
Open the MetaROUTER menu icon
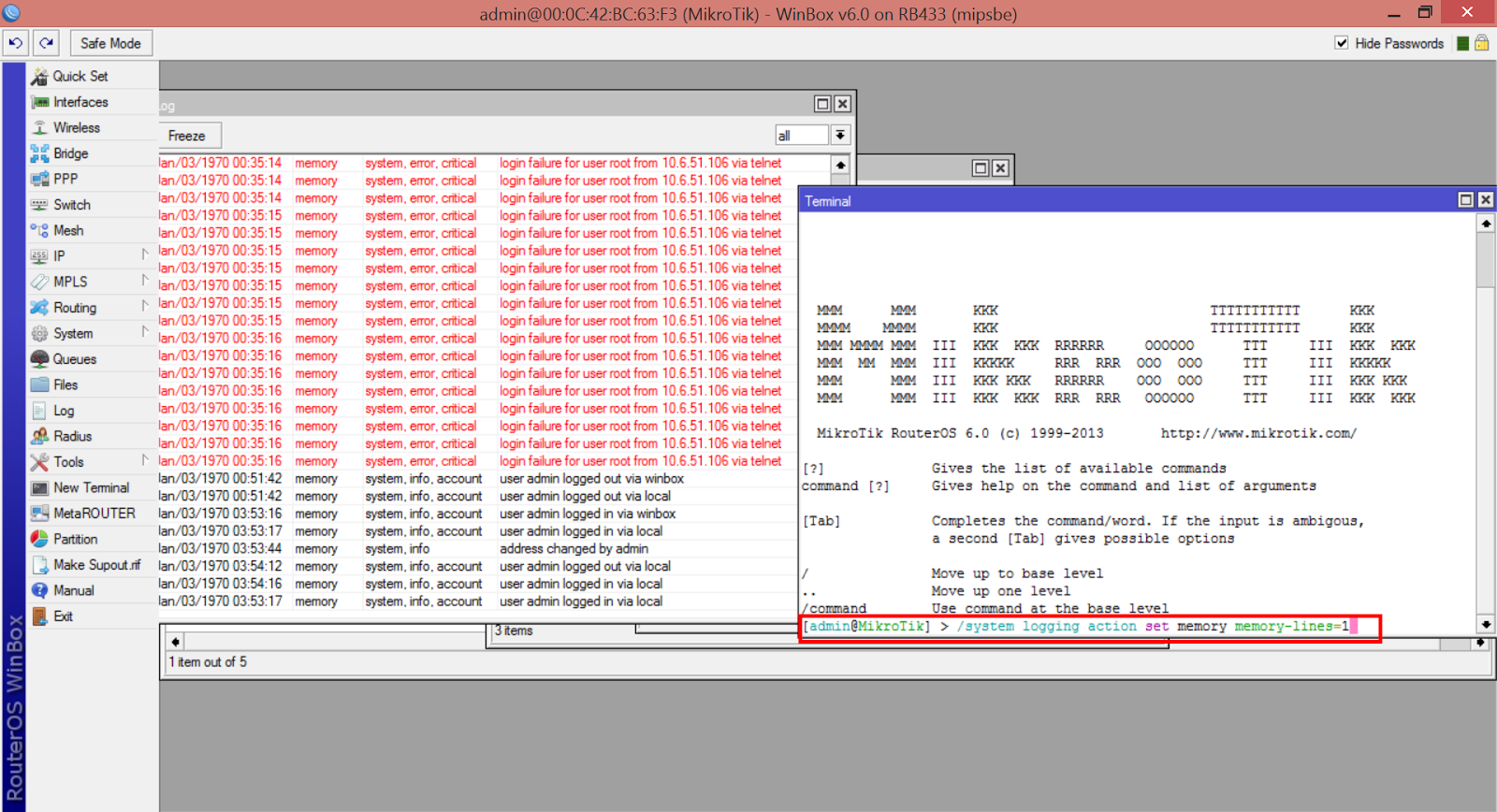click(39, 514)
